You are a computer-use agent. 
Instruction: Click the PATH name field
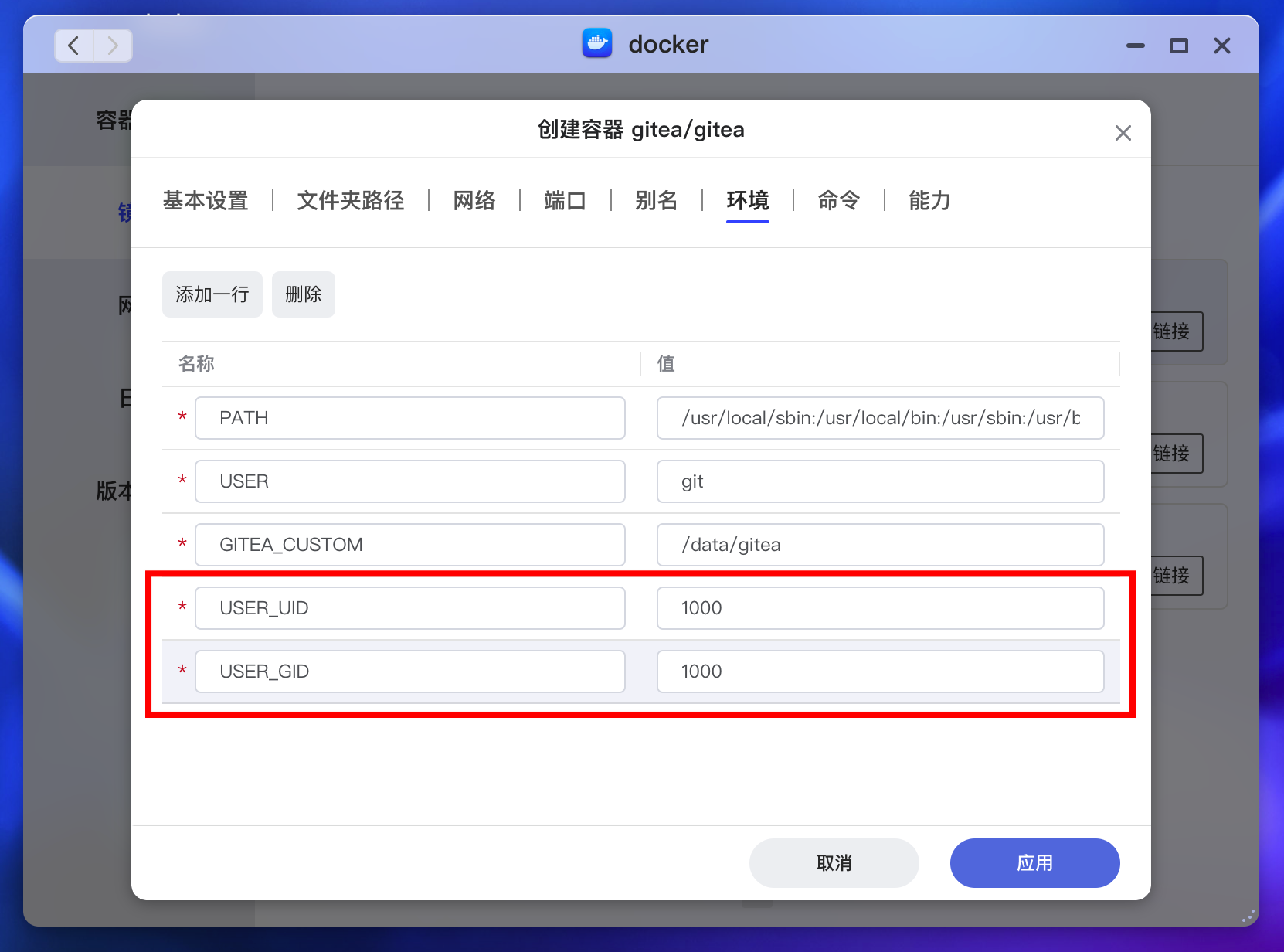coord(410,418)
